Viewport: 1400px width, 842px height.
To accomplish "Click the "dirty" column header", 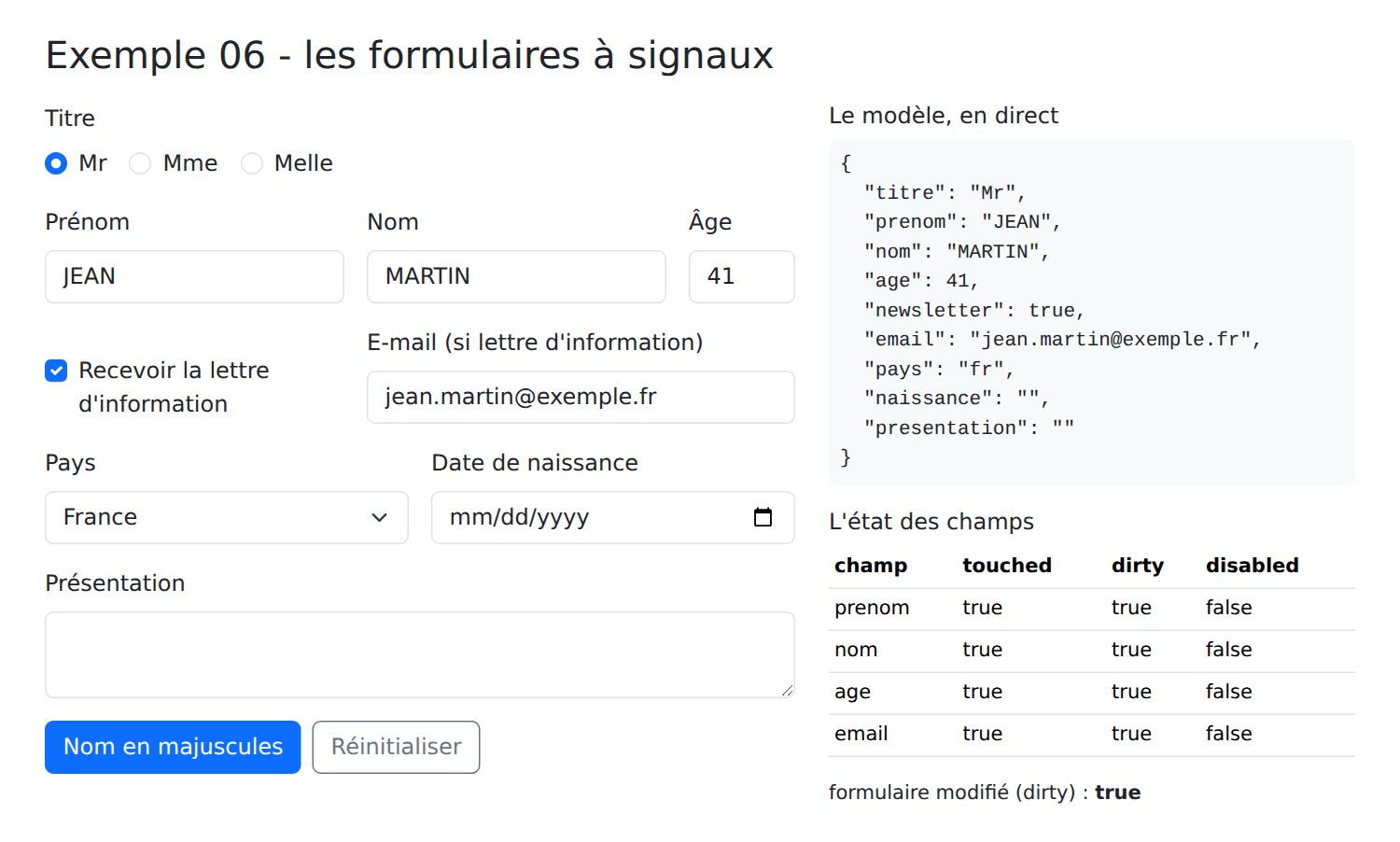I will (x=1138, y=566).
